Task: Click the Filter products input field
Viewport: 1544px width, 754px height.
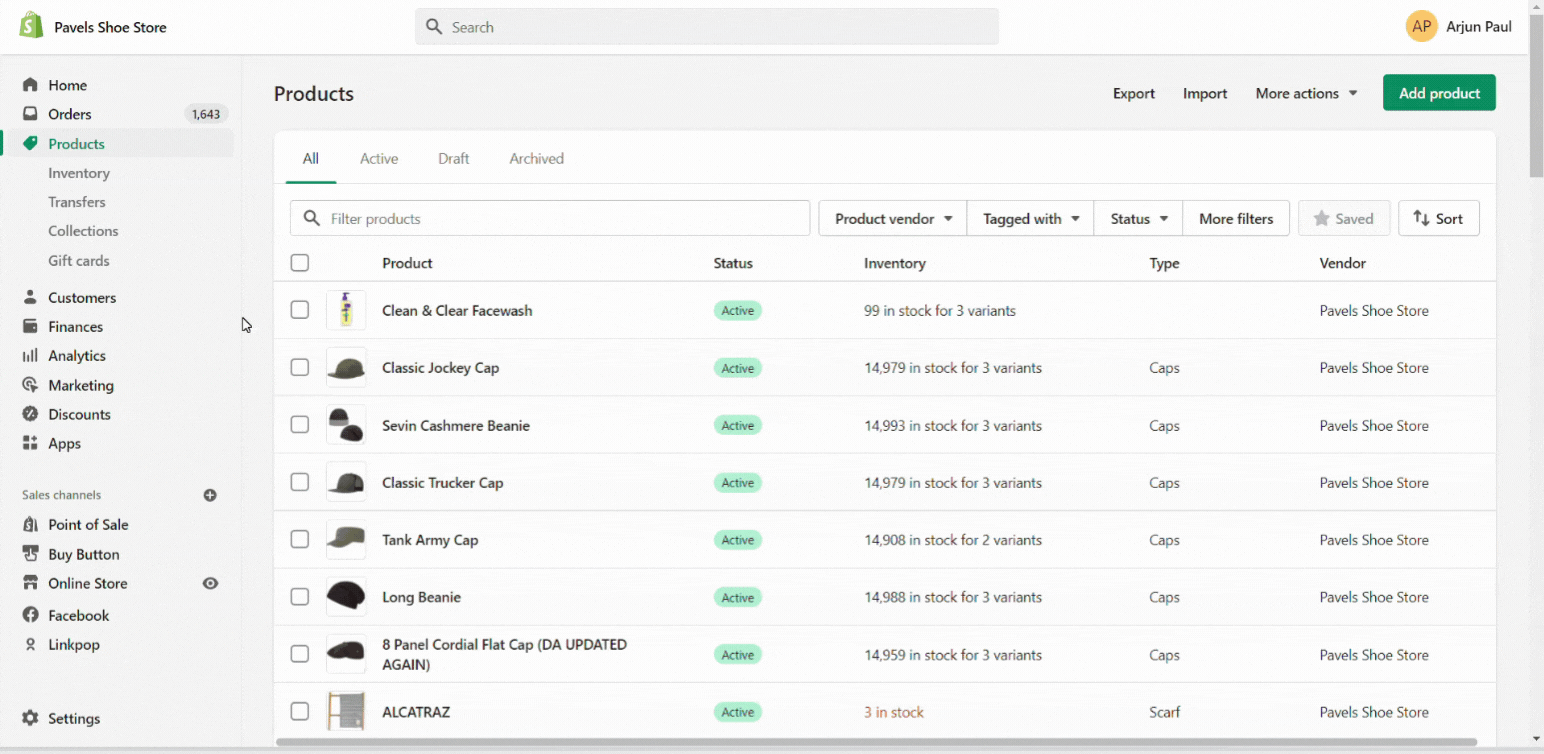Action: click(x=560, y=218)
